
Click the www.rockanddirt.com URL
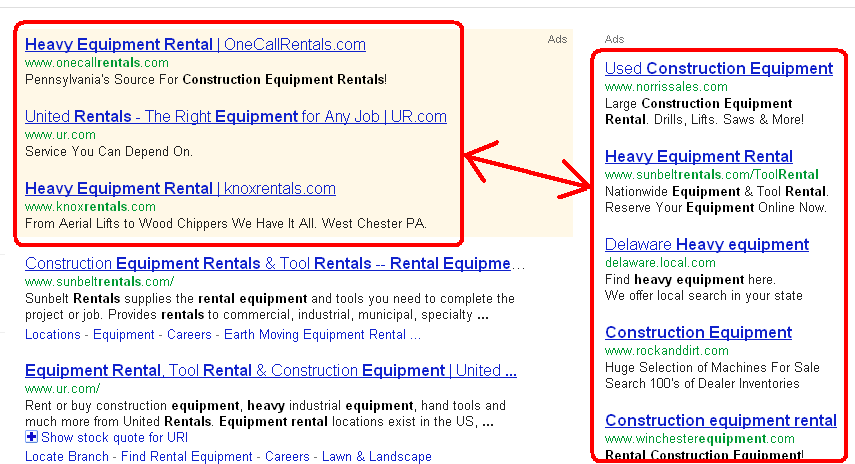coord(666,351)
